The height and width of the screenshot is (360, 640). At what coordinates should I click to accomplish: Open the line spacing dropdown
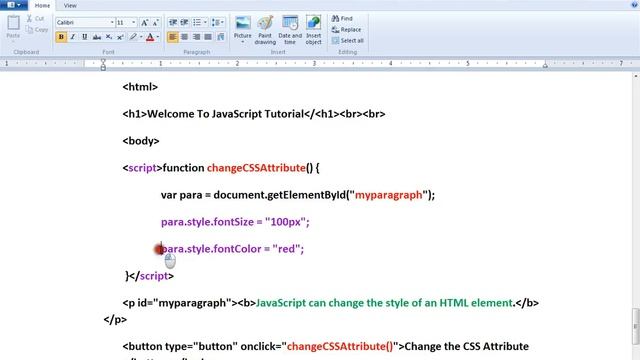pos(218,22)
